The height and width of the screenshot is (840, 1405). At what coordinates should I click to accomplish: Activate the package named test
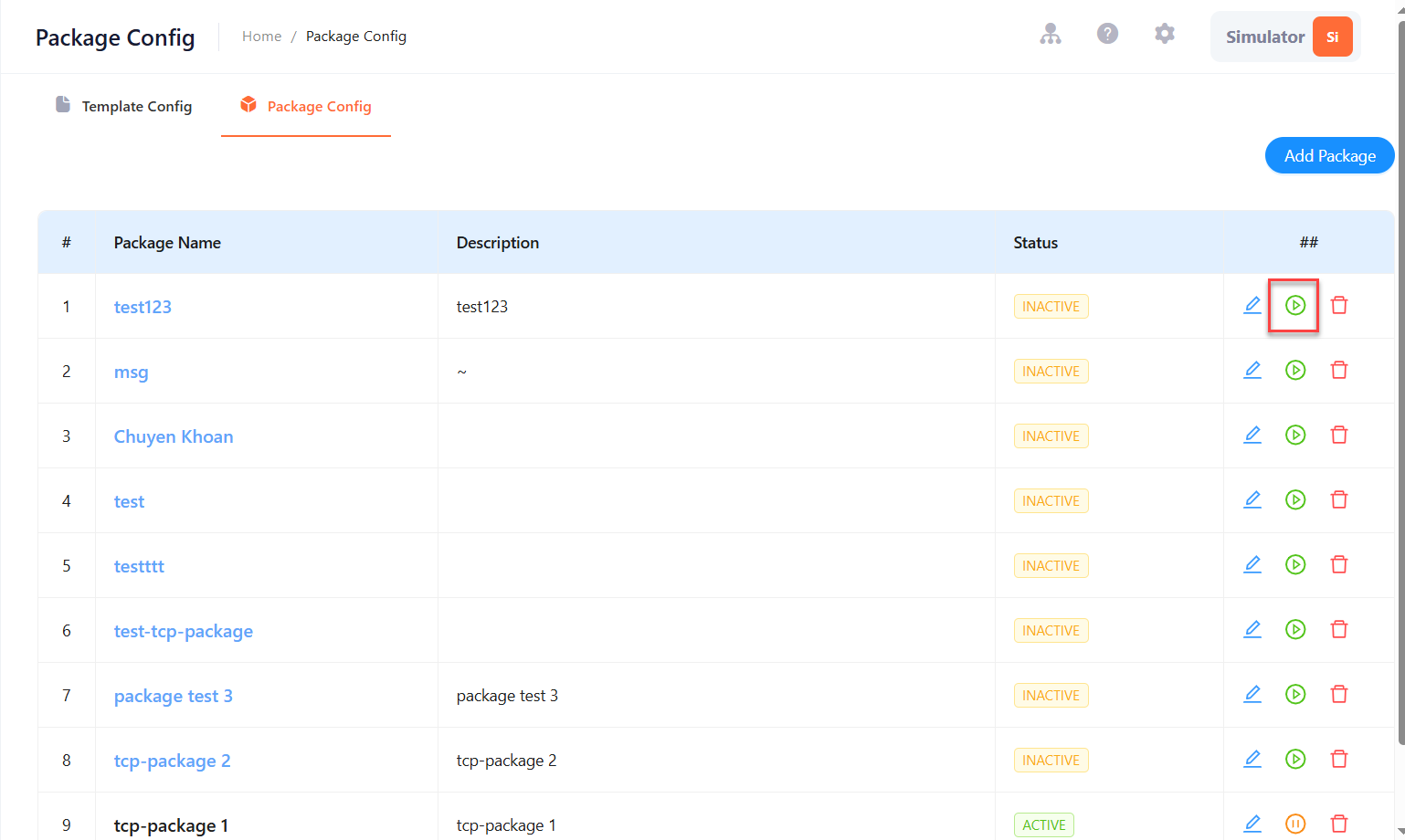[x=1295, y=499]
